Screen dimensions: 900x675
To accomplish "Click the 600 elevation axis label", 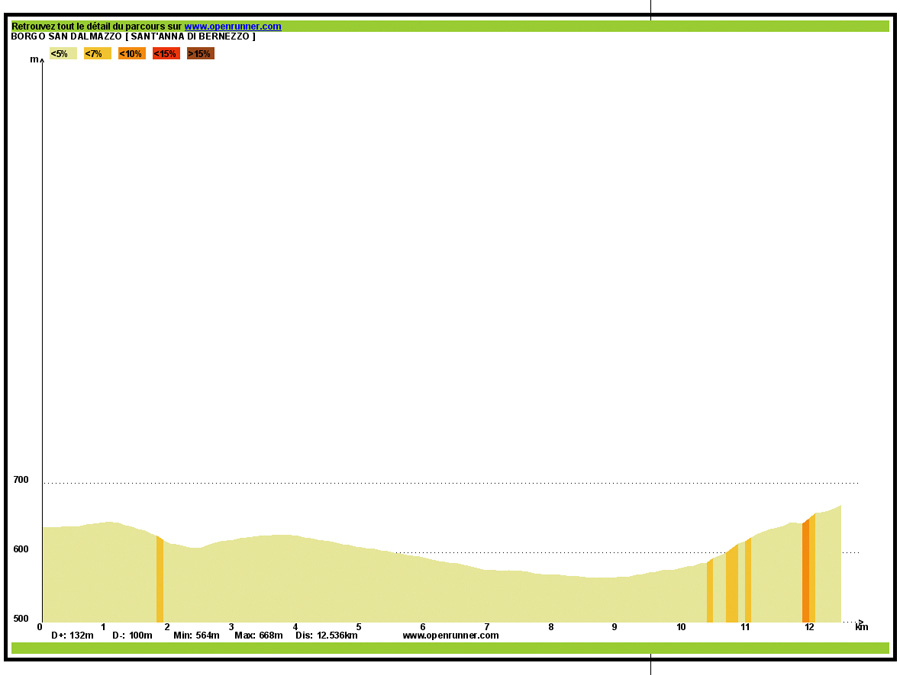I will 21,549.
